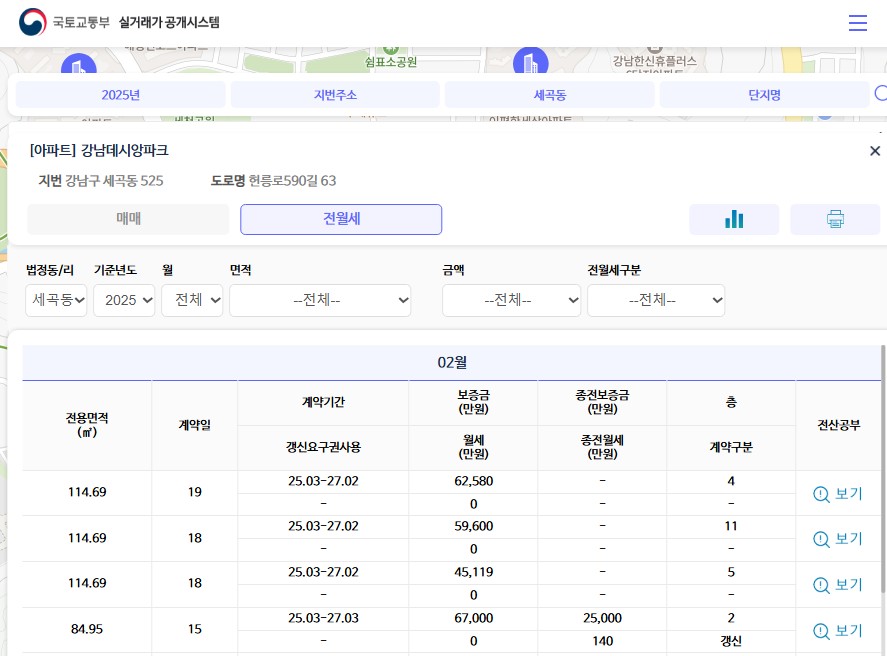Select the 지번주소 filter tab
Image resolution: width=887 pixels, height=656 pixels.
coord(335,94)
